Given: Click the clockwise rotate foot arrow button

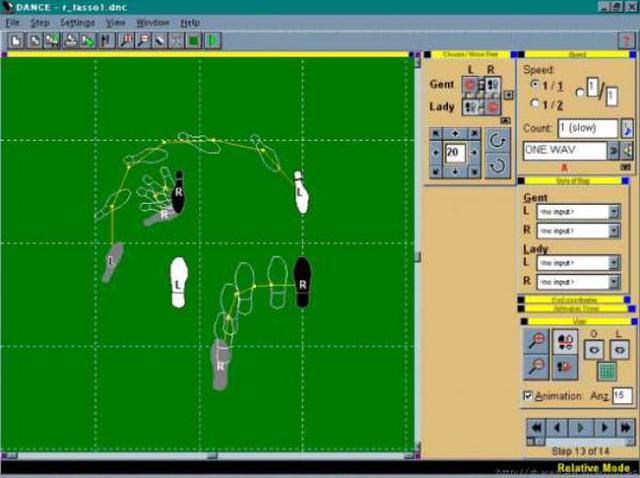Looking at the screenshot, I should 497,141.
